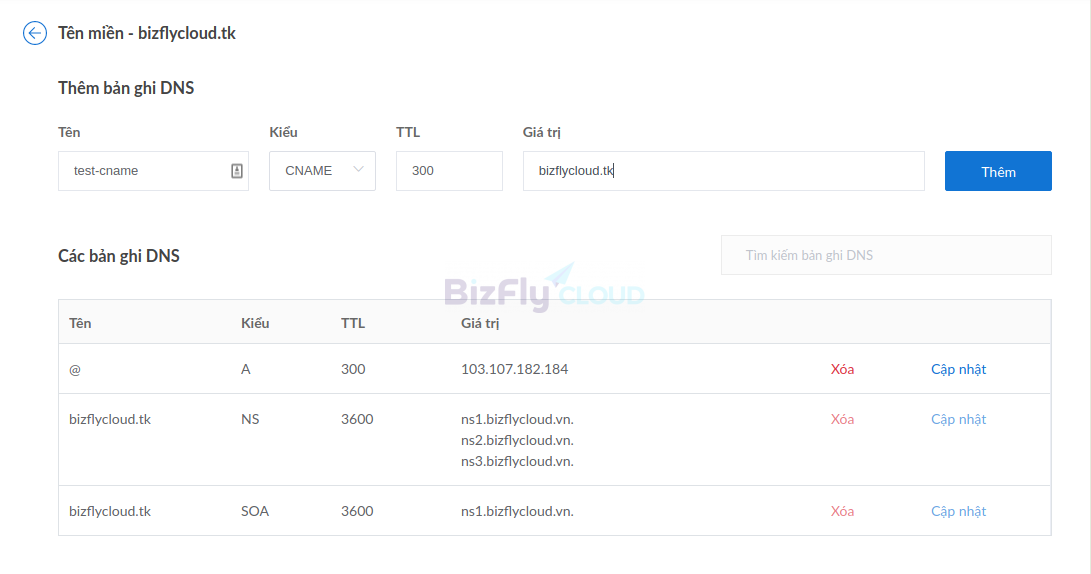
Task: Click ns1.bizflycloud.vn. in the NS row
Action: (x=517, y=420)
